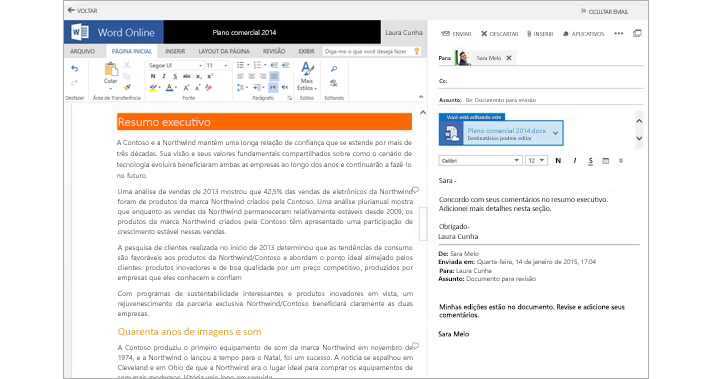
Task: Click the Assunto subject field
Action: (541, 100)
